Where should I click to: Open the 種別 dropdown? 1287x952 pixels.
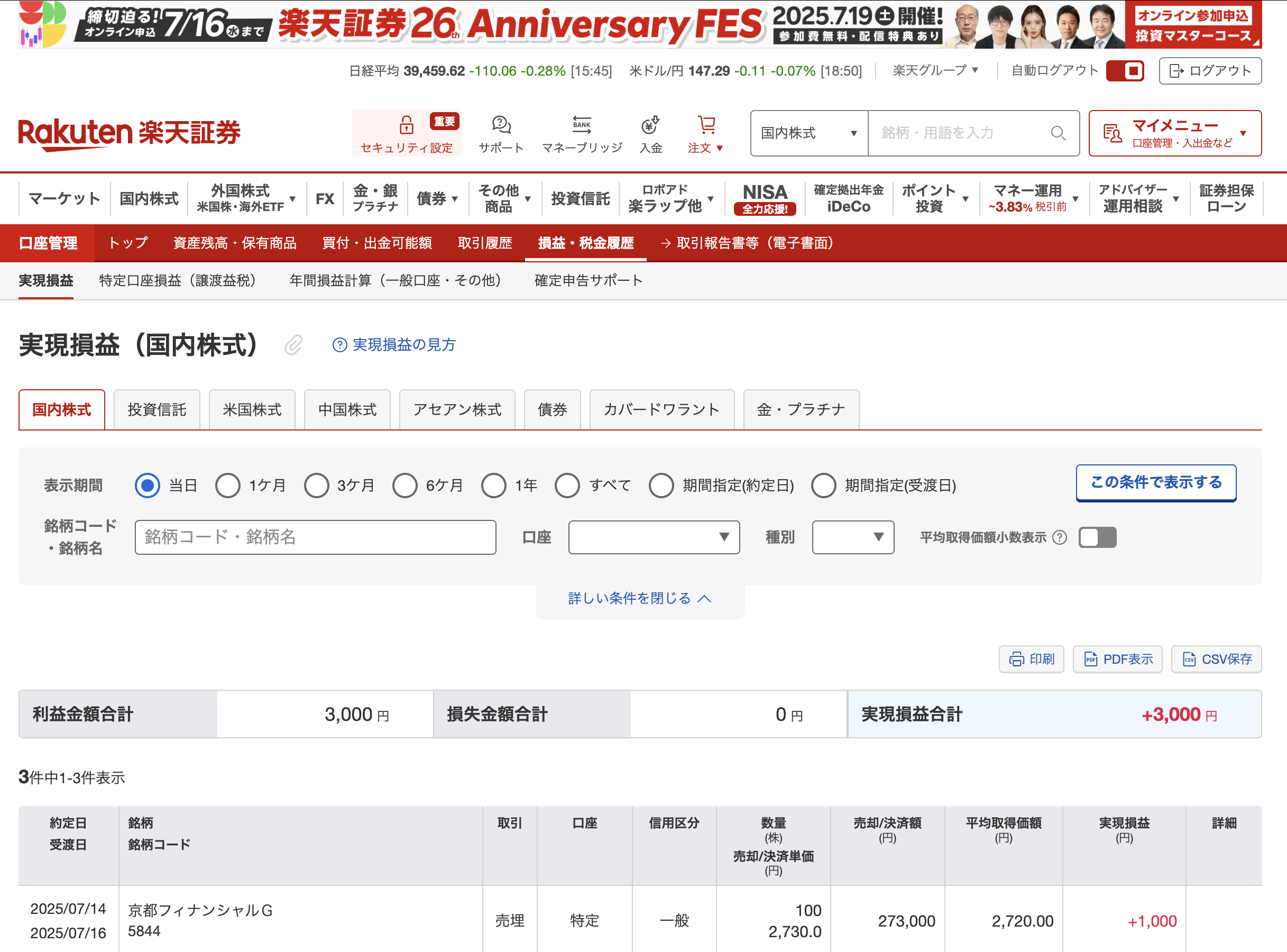(853, 538)
